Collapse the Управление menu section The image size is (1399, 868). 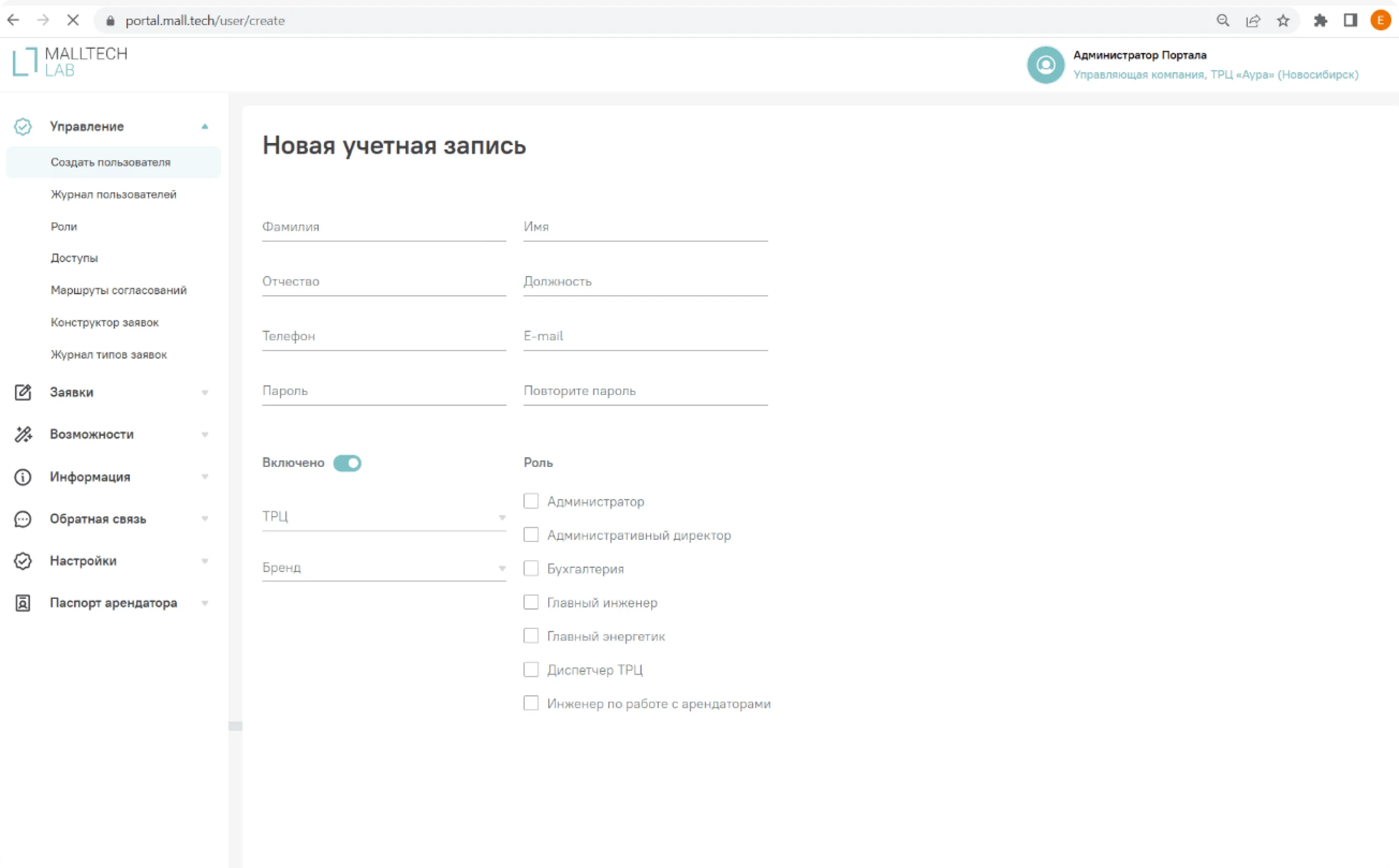click(x=204, y=126)
